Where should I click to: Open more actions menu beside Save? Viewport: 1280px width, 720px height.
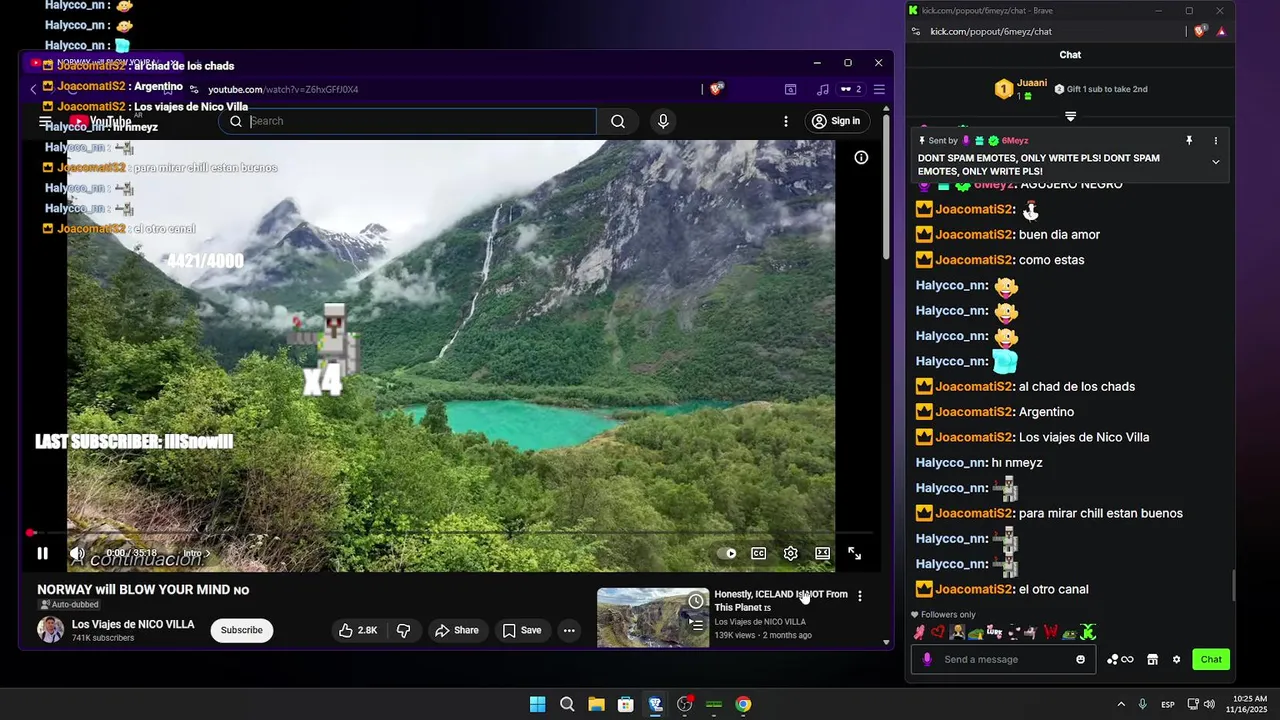(569, 630)
